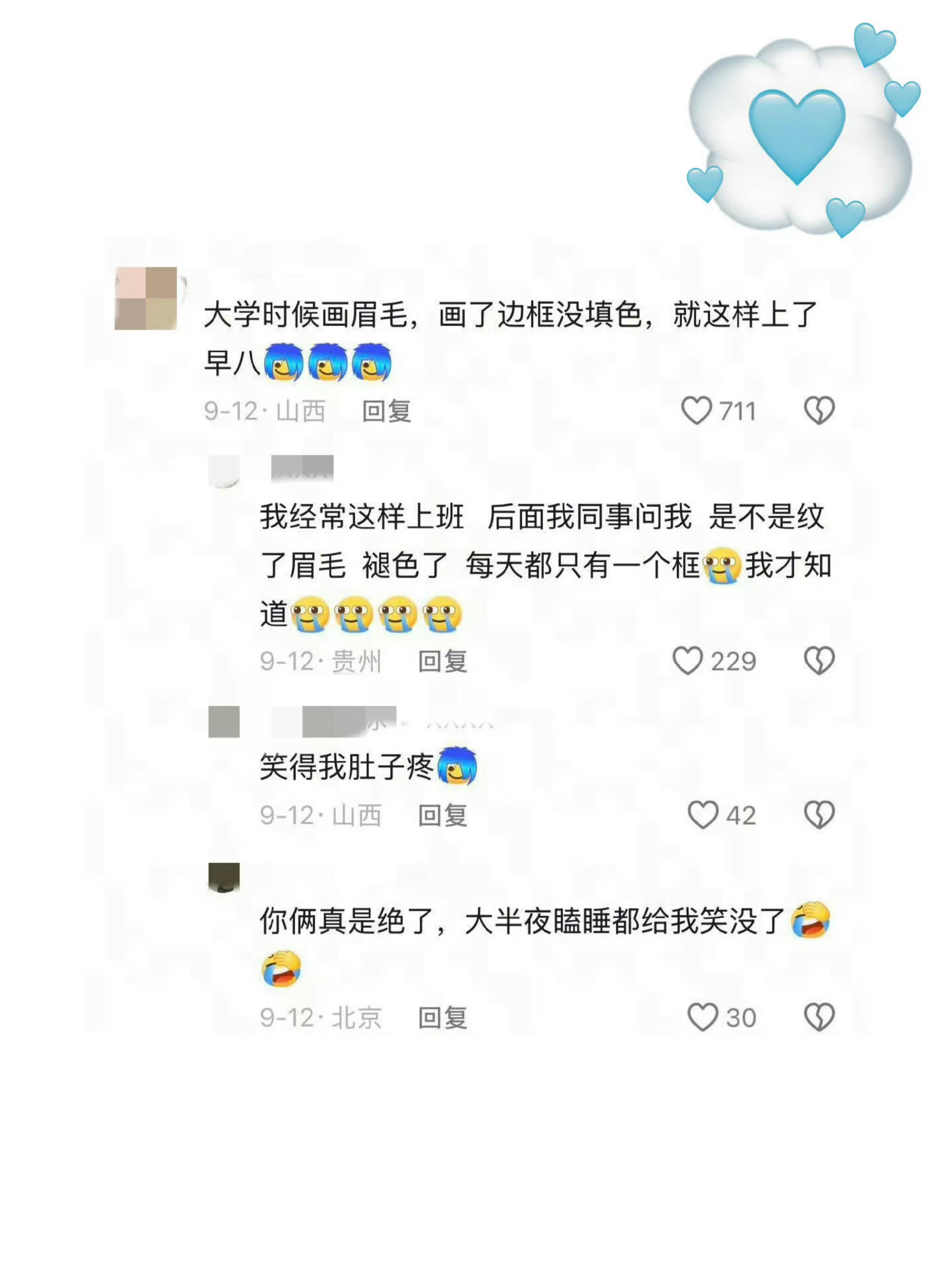Image resolution: width=952 pixels, height=1269 pixels.
Task: Like the 笑得我肚子疼 reply
Action: [703, 815]
